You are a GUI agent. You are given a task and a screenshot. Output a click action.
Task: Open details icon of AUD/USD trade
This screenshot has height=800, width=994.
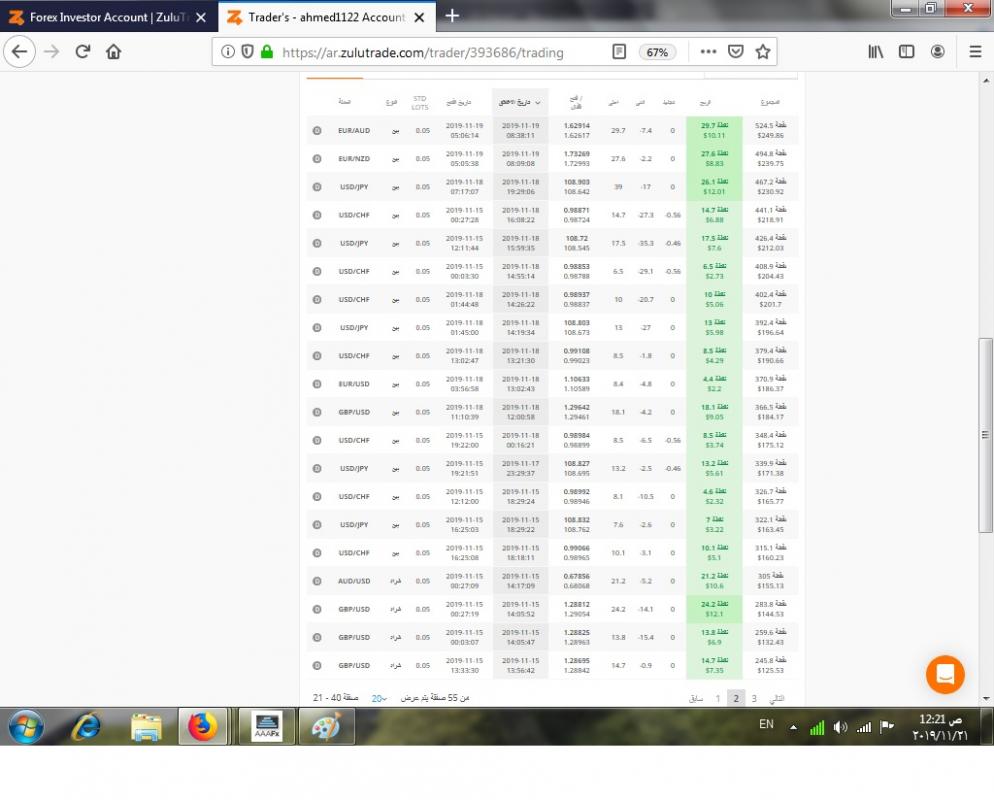pos(317,581)
